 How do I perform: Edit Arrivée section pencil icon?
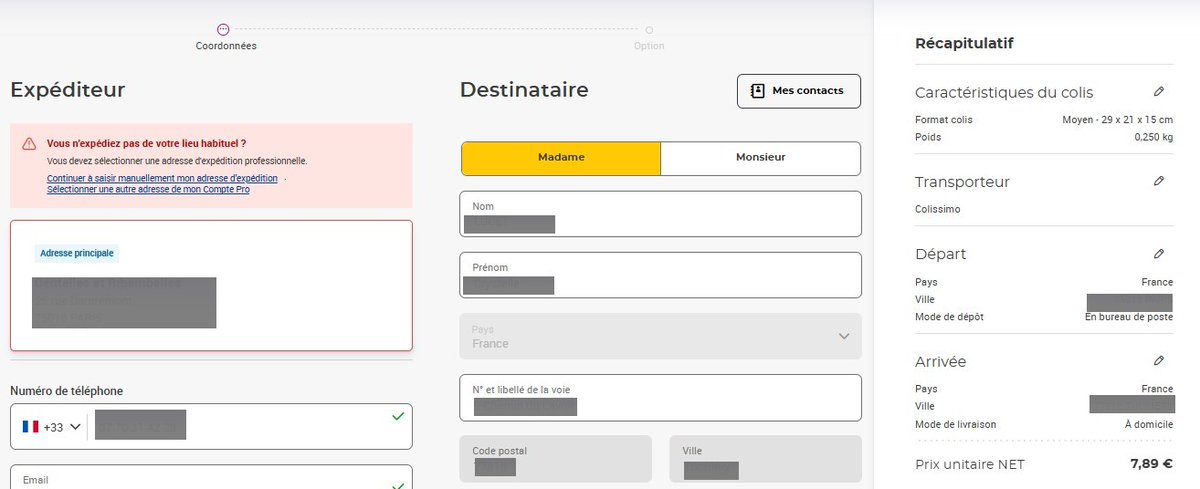[1159, 360]
